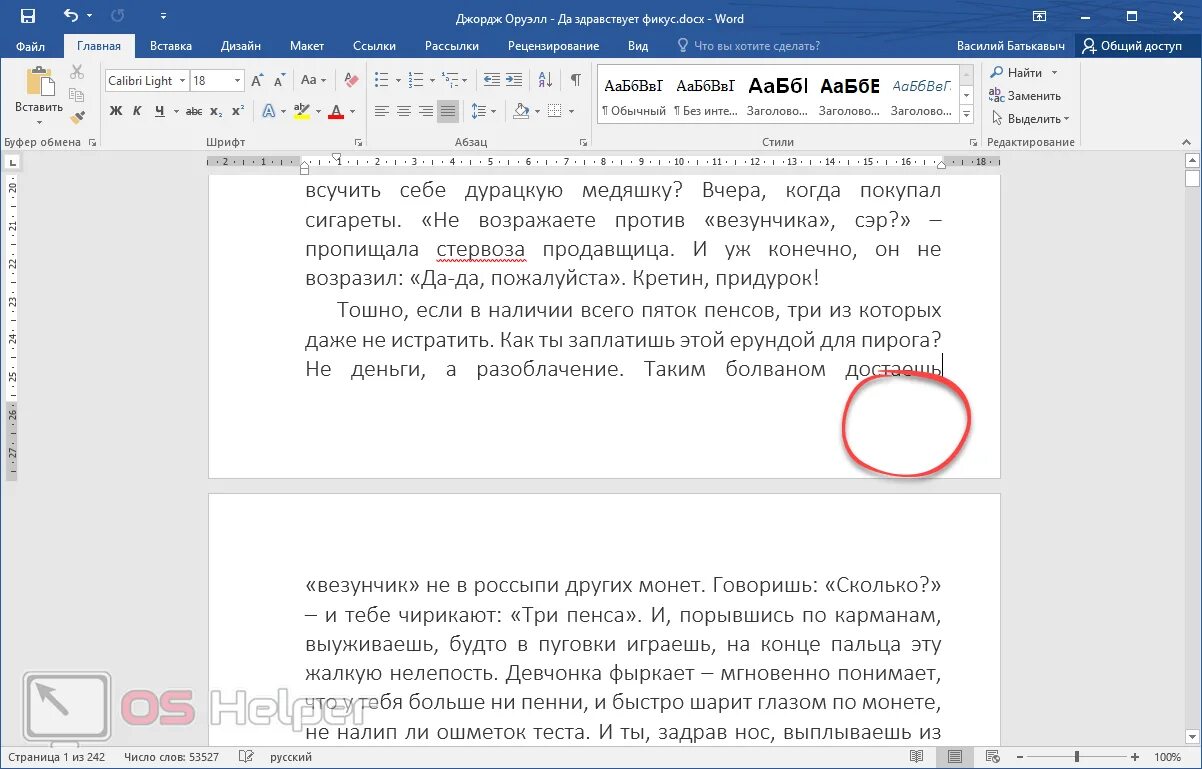
Task: Decrease paragraph indent
Action: click(x=491, y=81)
